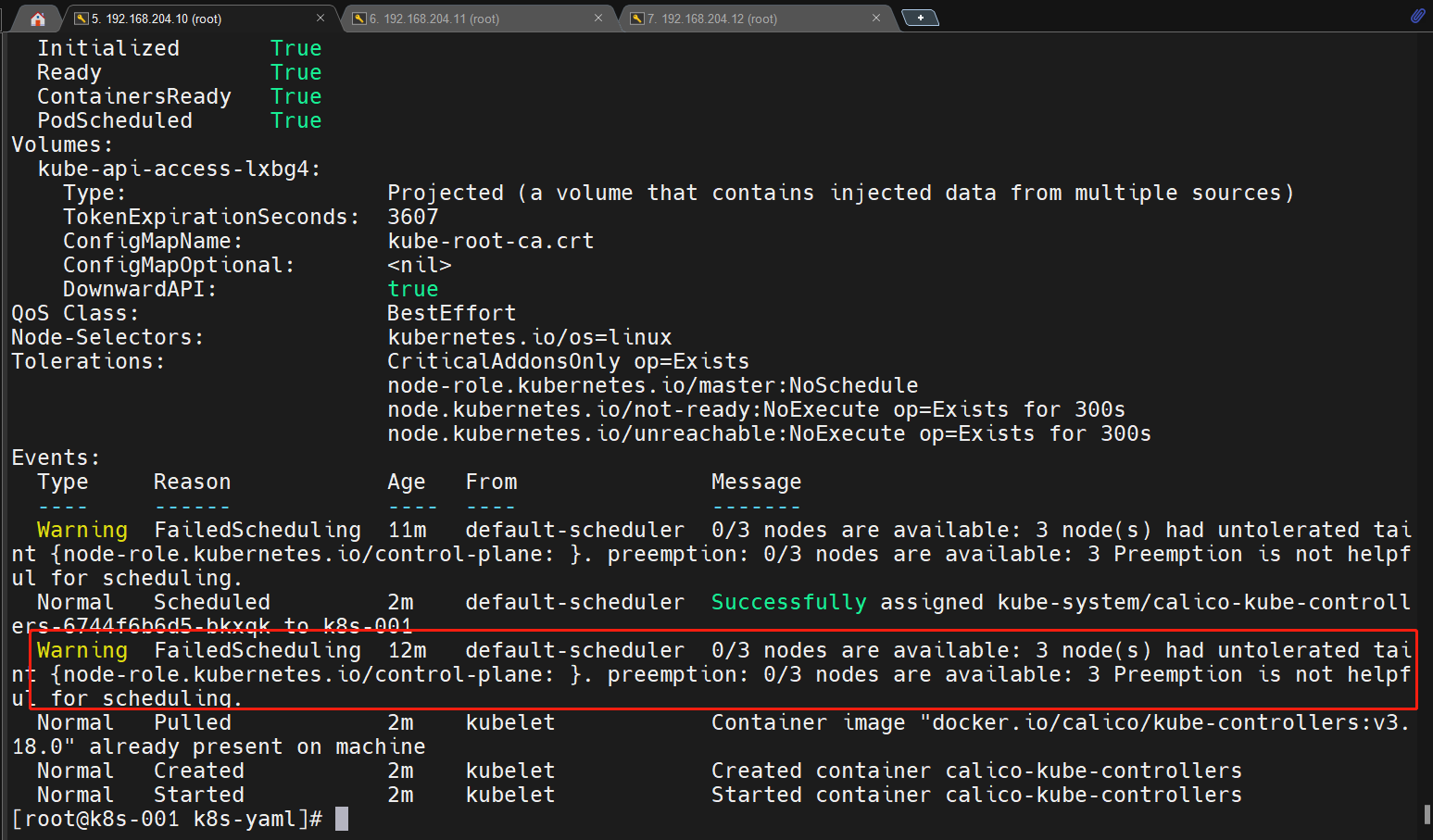
Task: Click the 'Initialized' condition text
Action: [x=108, y=48]
